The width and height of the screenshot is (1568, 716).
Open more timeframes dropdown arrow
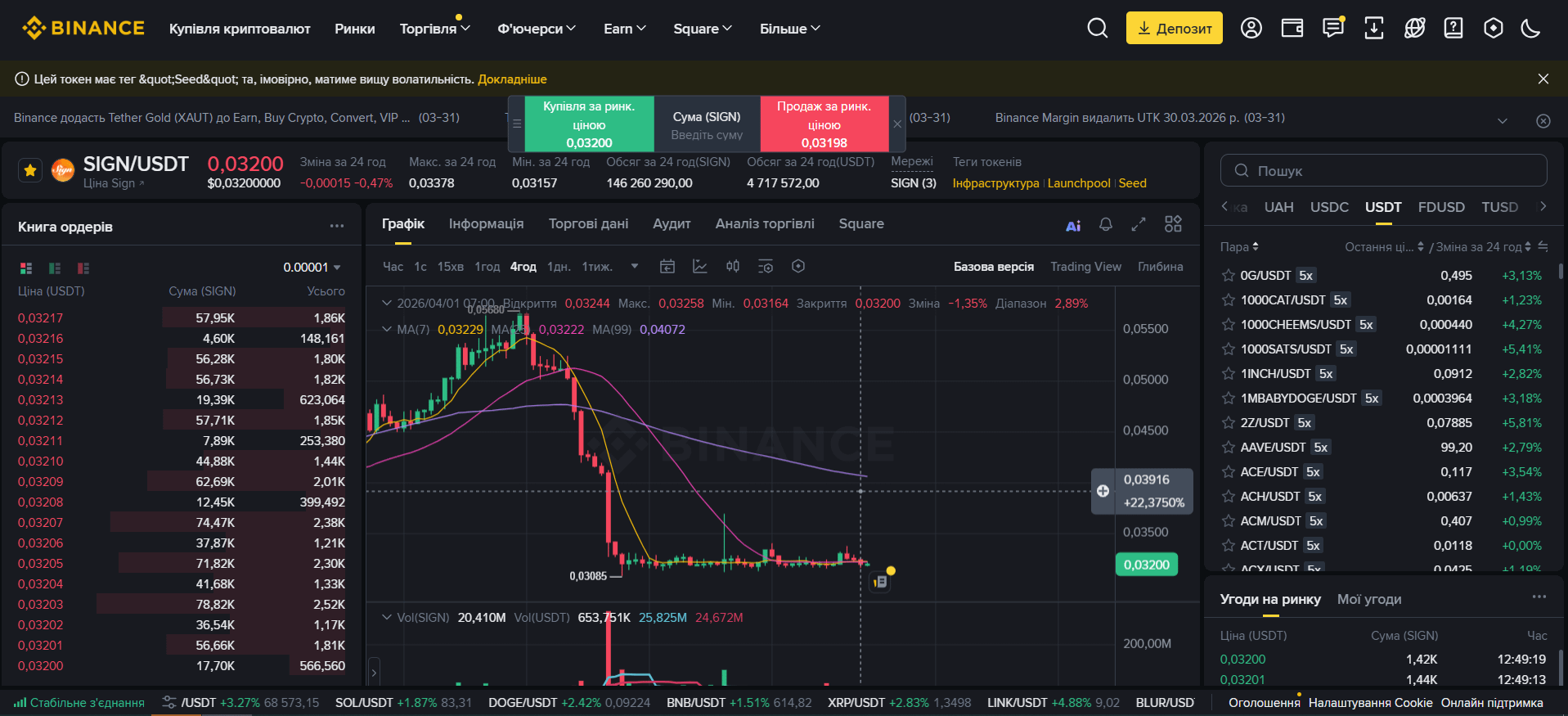635,266
